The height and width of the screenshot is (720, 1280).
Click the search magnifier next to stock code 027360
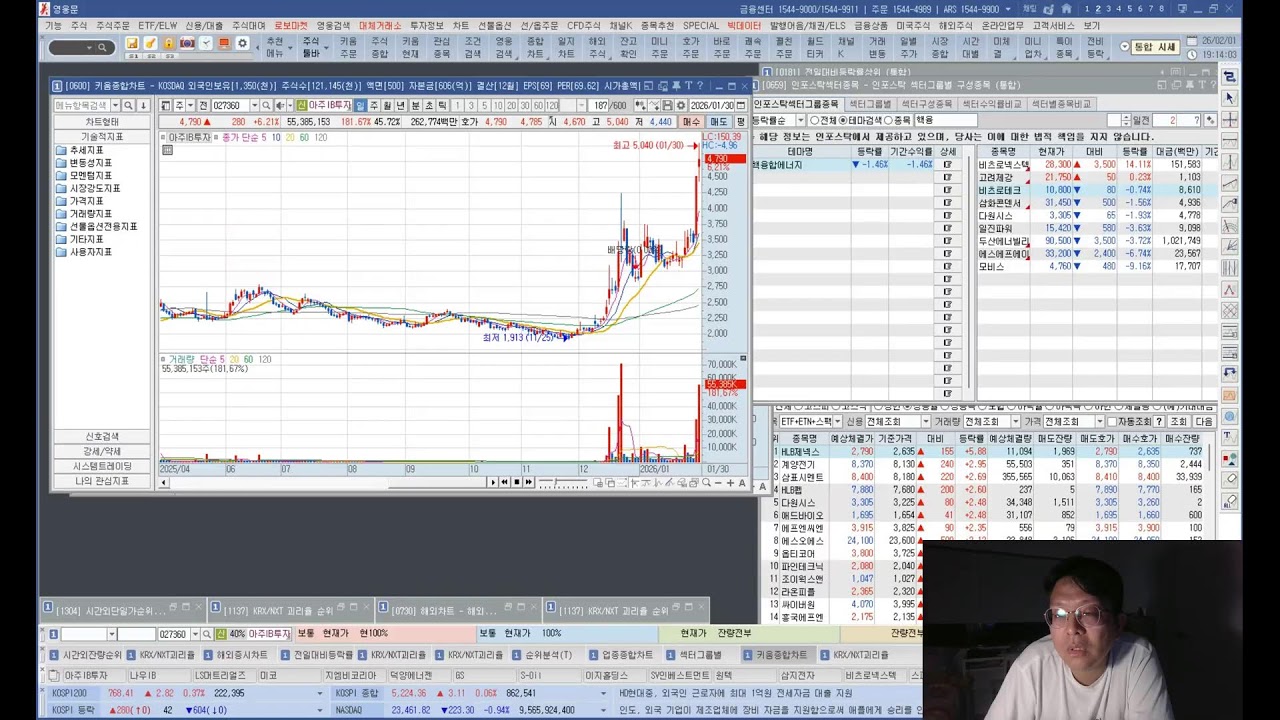coord(267,105)
